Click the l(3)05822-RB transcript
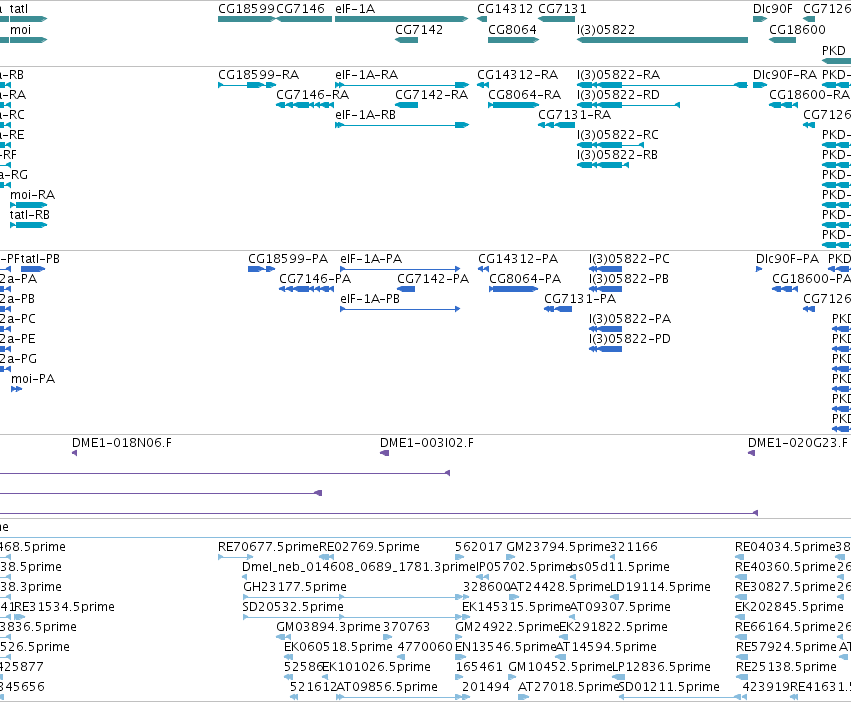 [x=603, y=165]
